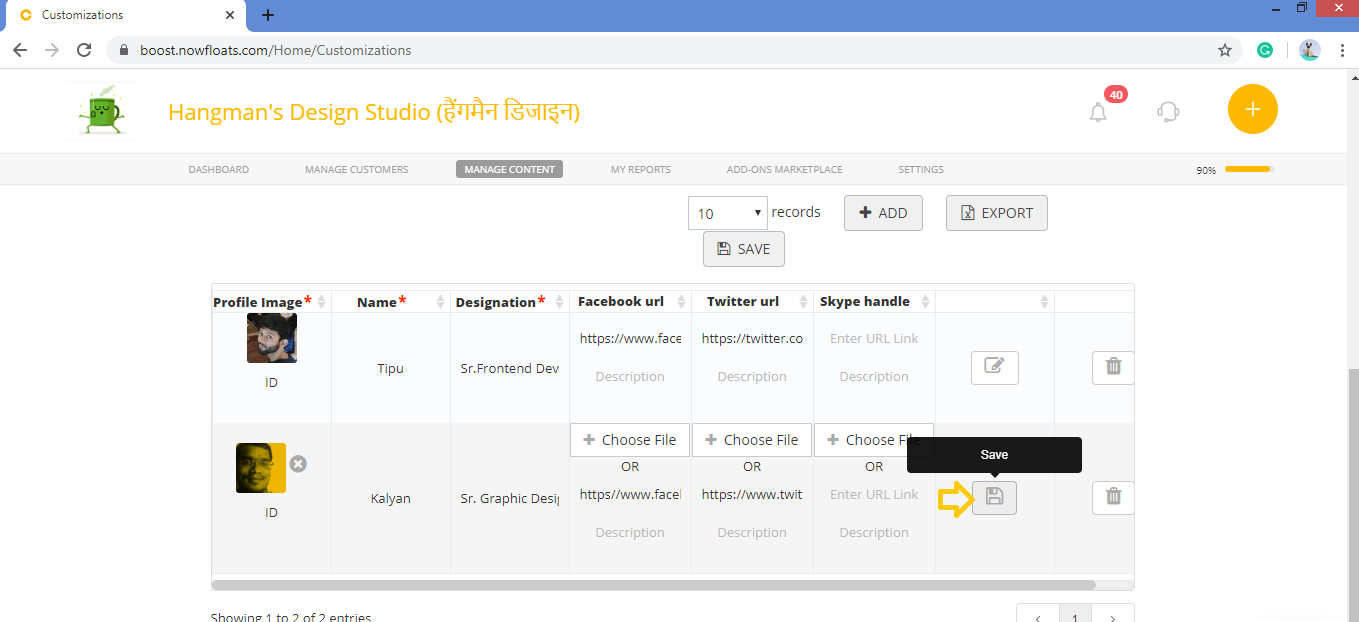Click Kalyan's Facebook Description field
The image size is (1359, 622).
630,532
